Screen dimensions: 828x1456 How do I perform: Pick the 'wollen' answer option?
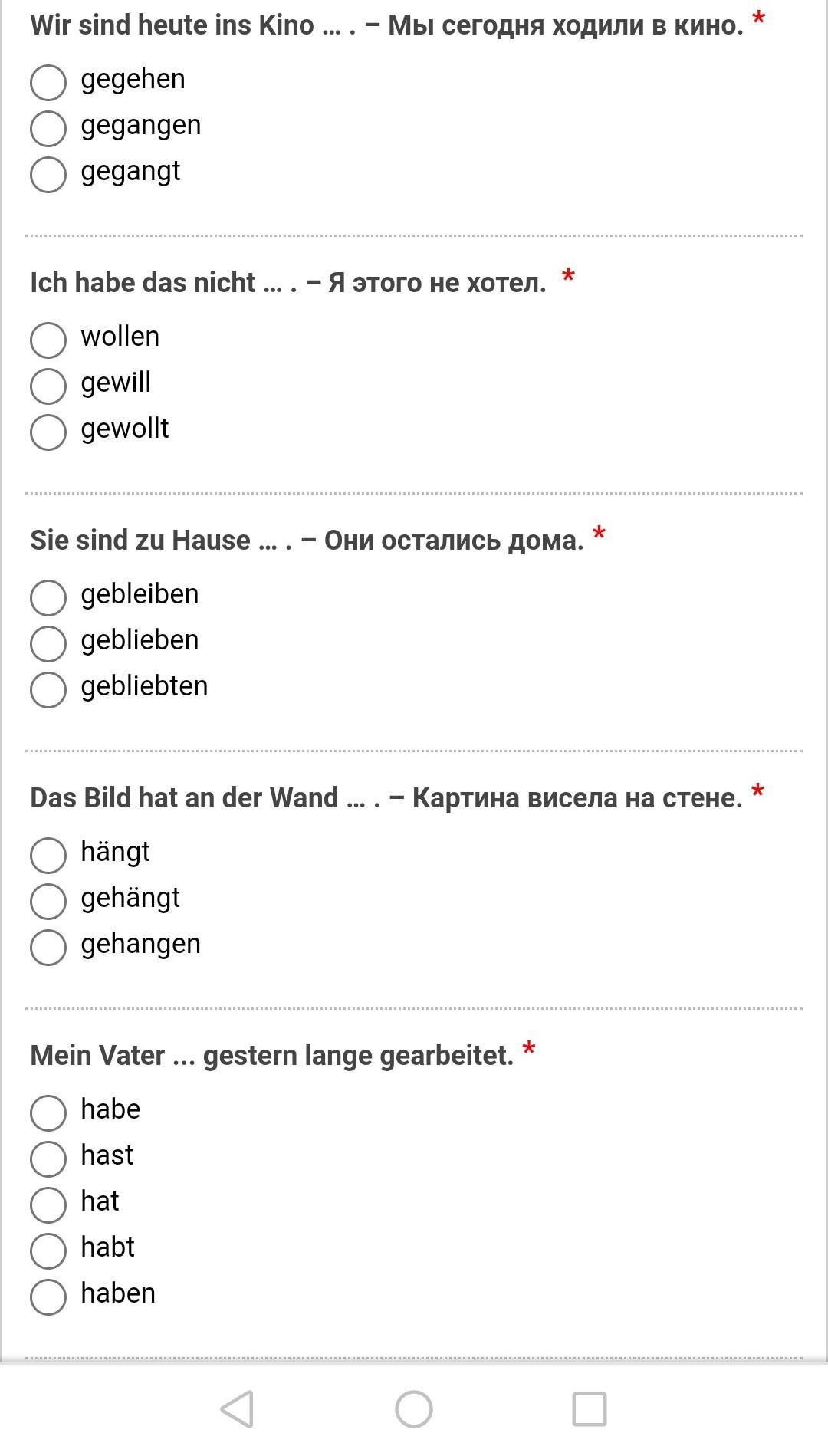tap(48, 340)
